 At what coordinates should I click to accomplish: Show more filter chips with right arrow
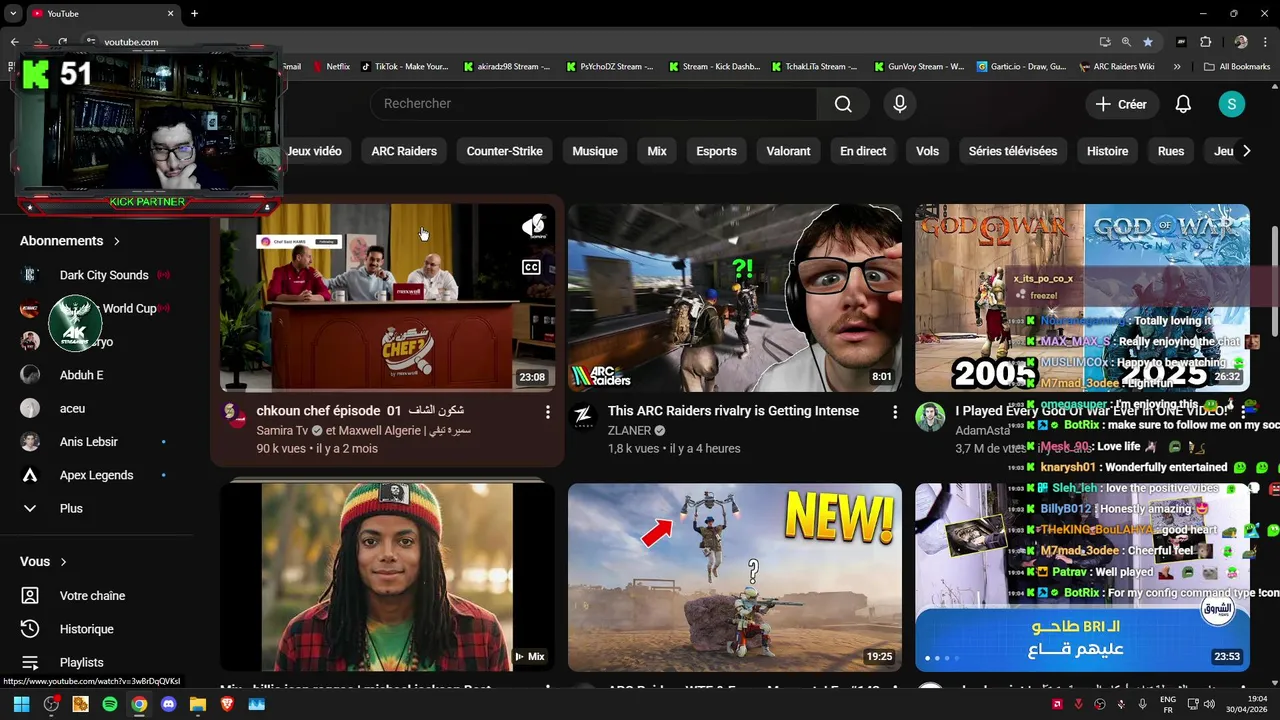pyautogui.click(x=1246, y=151)
